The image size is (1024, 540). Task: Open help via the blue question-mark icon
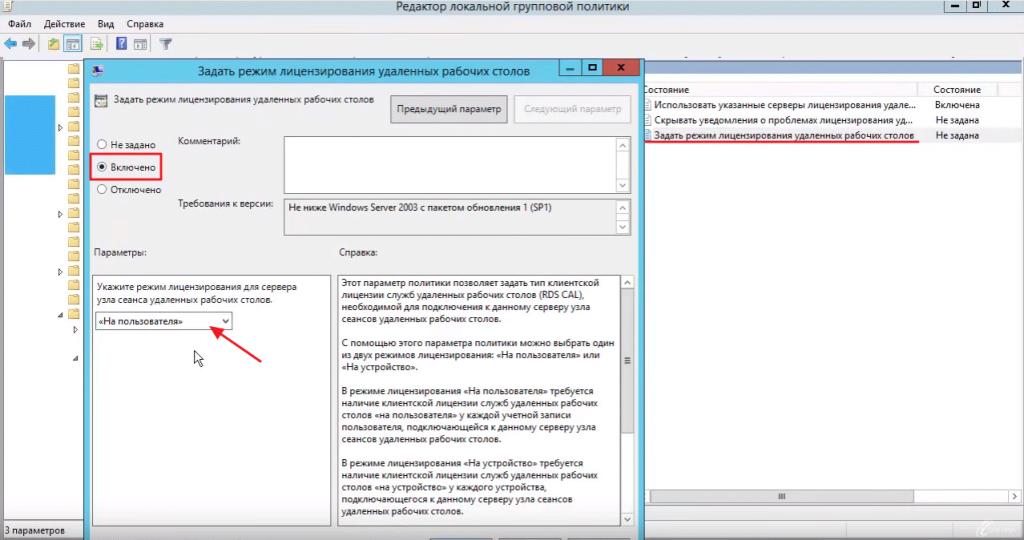coord(121,44)
